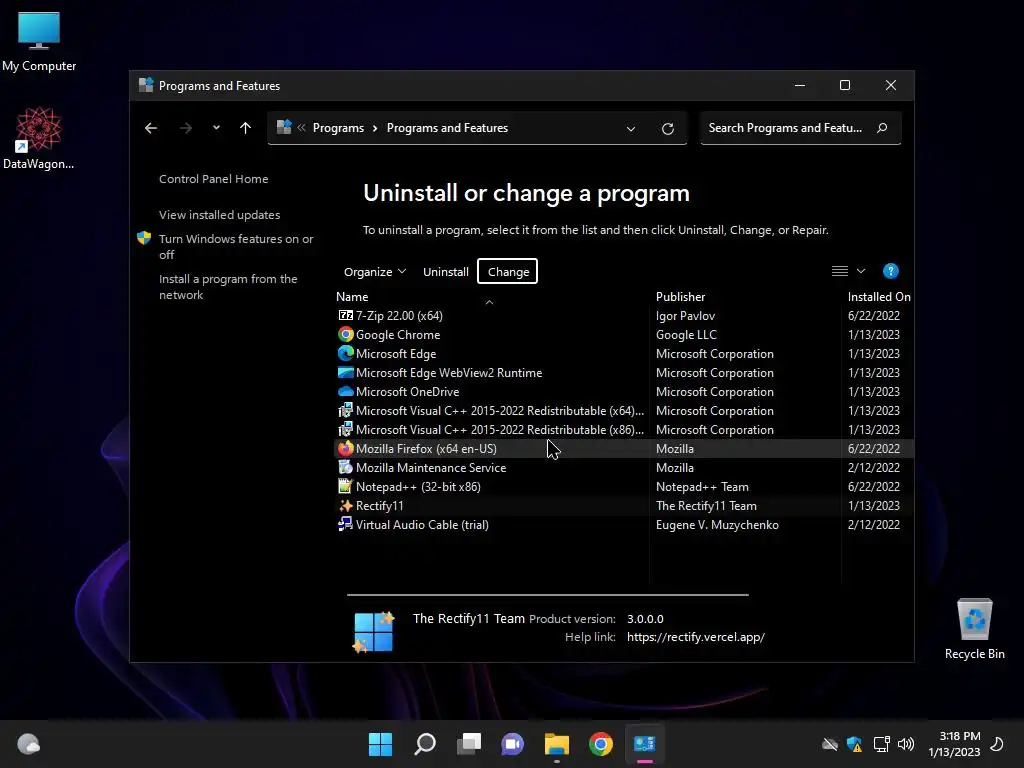This screenshot has width=1024, height=768.
Task: Click the search magnifier in search box
Action: (x=882, y=128)
